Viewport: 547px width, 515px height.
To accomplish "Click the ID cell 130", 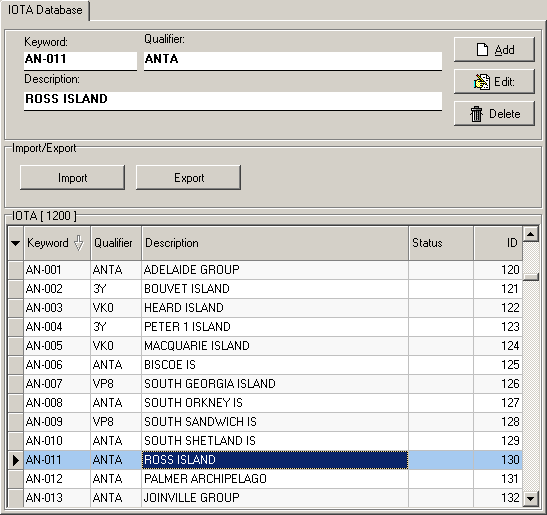I will point(498,460).
